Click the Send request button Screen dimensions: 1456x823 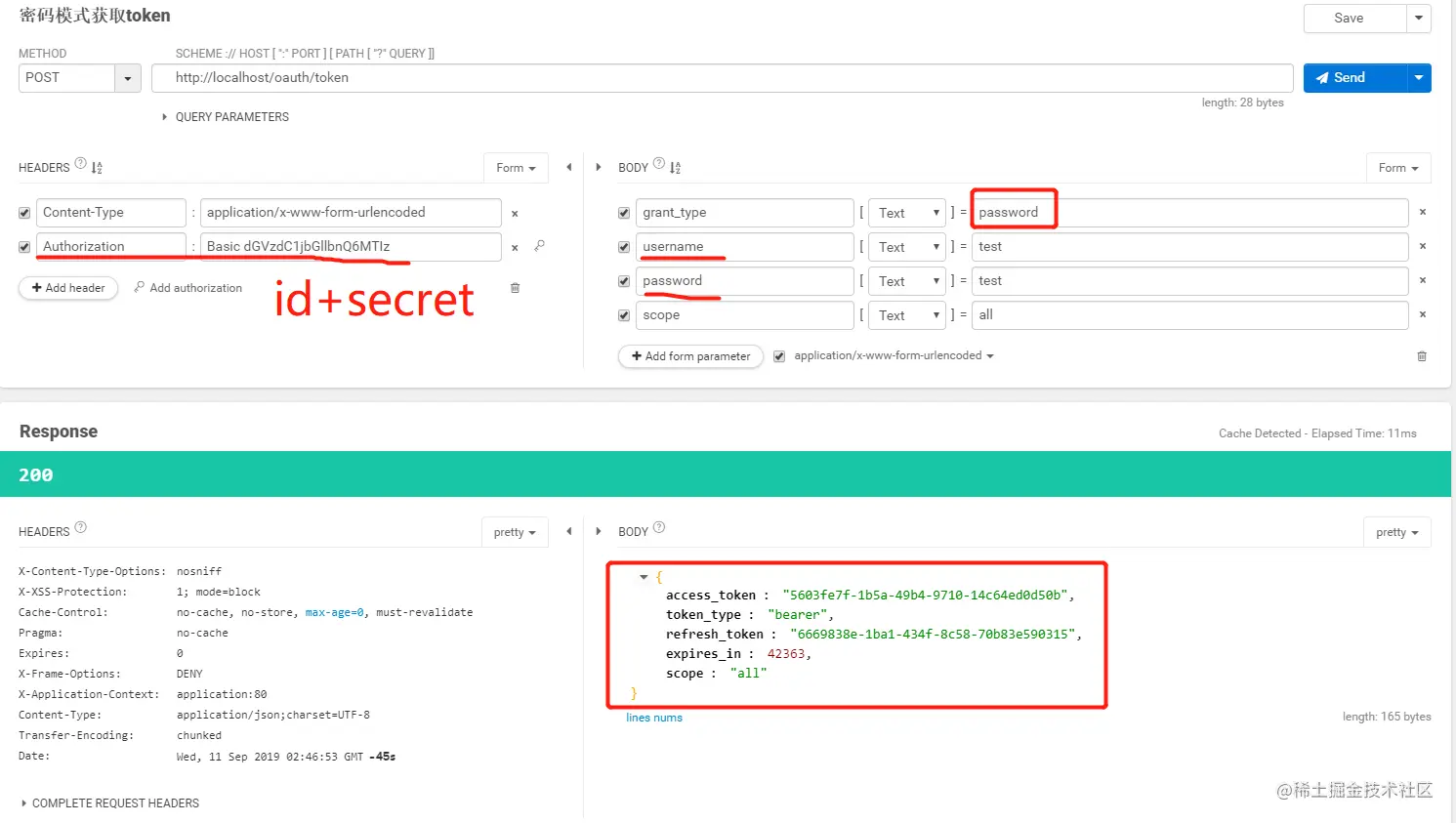[1354, 78]
